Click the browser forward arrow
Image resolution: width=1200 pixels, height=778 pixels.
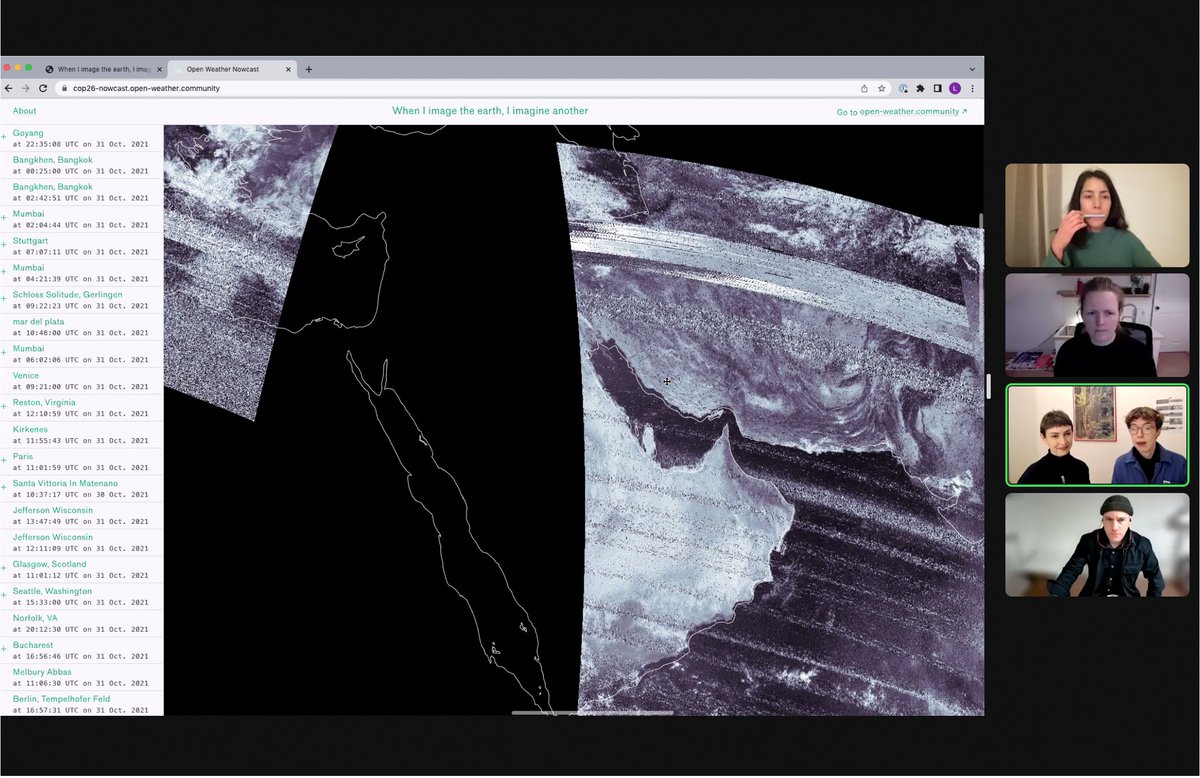pos(26,88)
